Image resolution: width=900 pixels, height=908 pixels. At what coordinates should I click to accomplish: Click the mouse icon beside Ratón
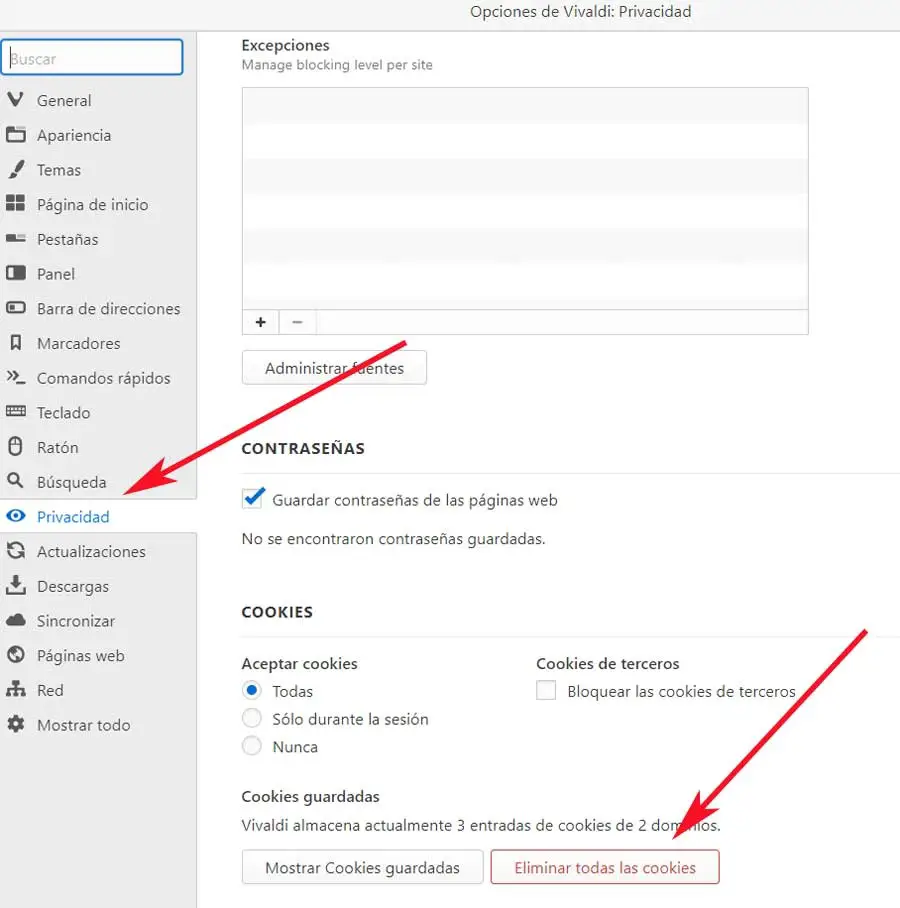[16, 446]
